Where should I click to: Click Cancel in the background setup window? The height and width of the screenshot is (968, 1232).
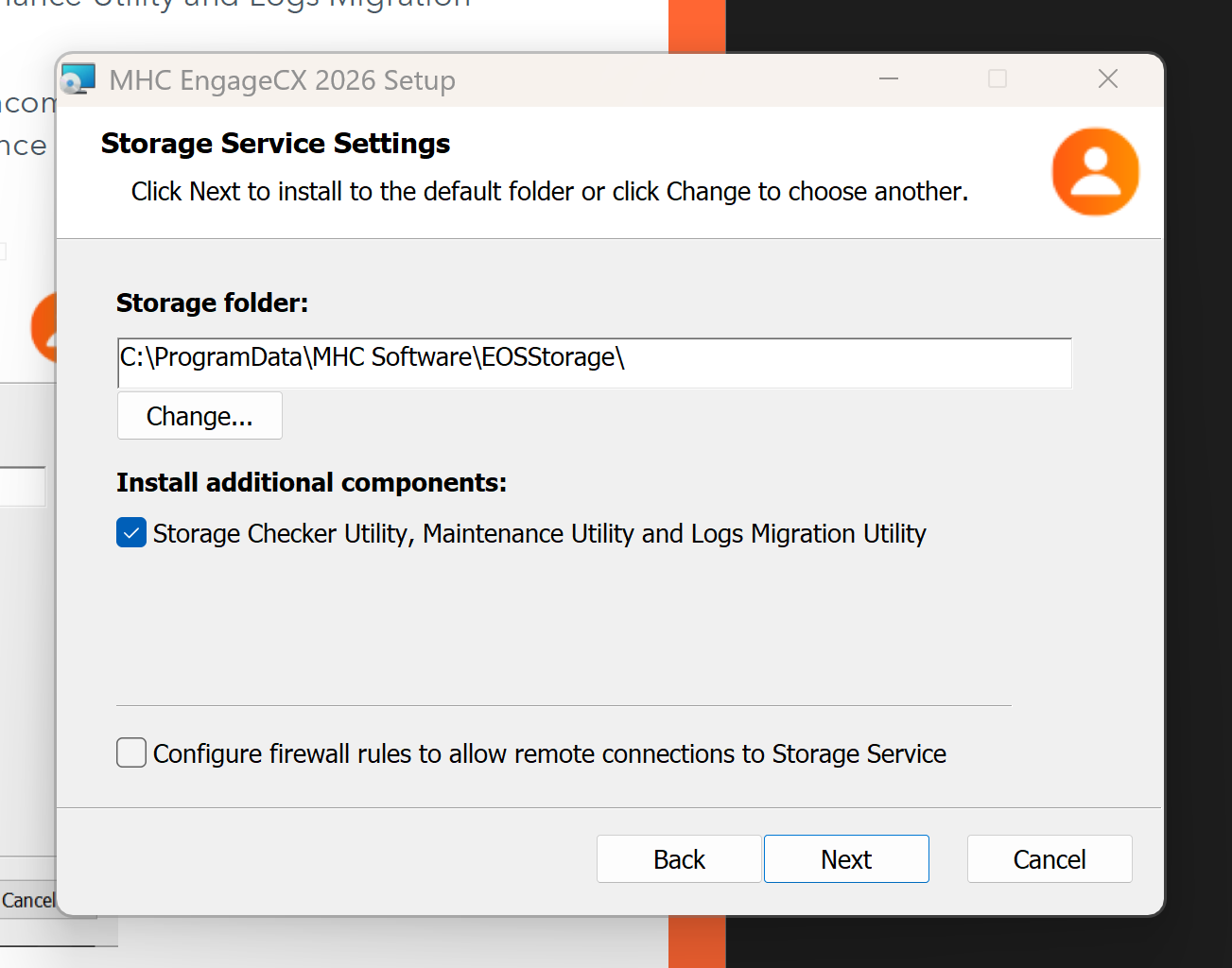pyautogui.click(x=27, y=900)
